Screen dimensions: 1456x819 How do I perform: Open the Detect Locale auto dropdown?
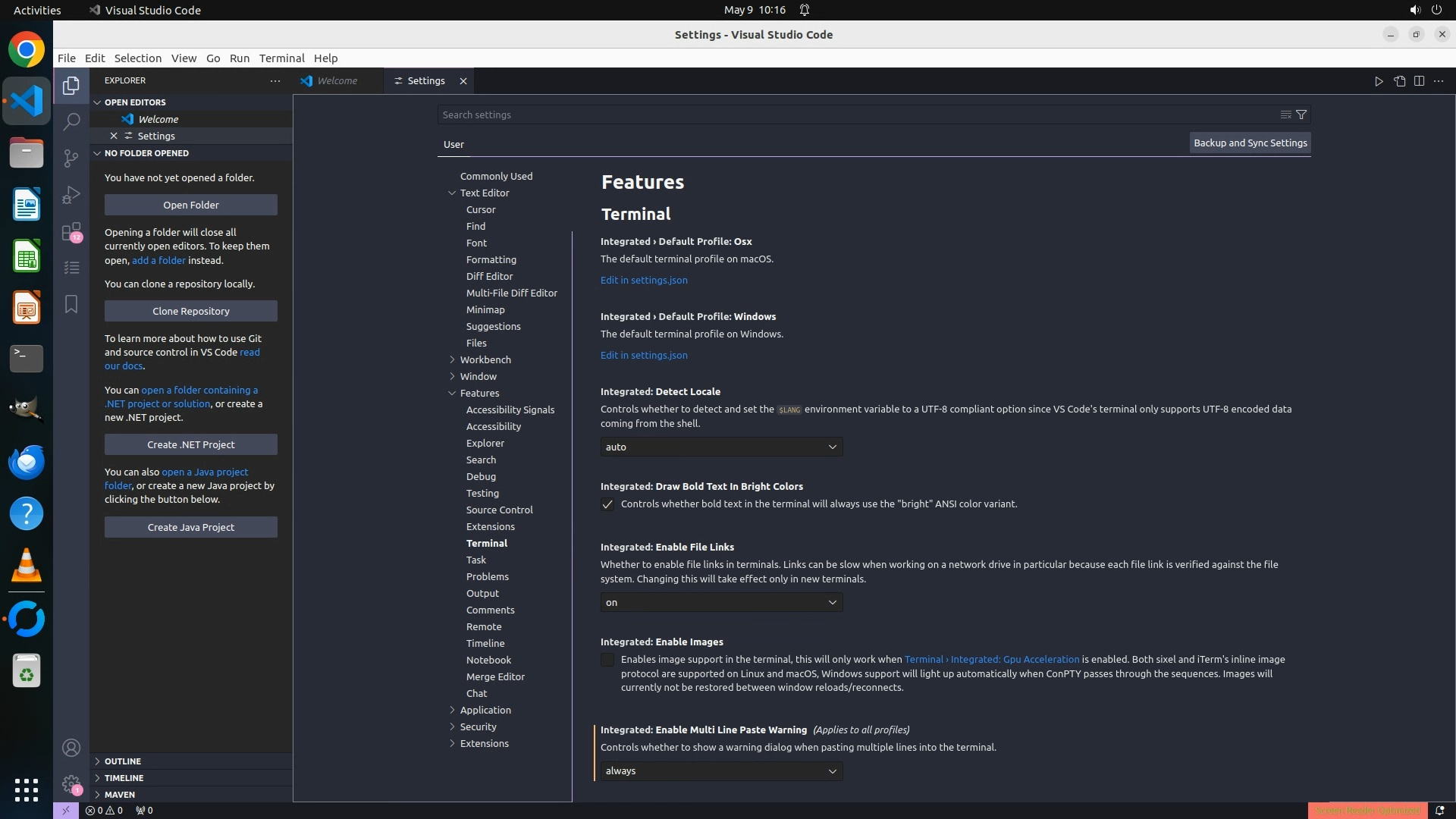[x=721, y=447]
